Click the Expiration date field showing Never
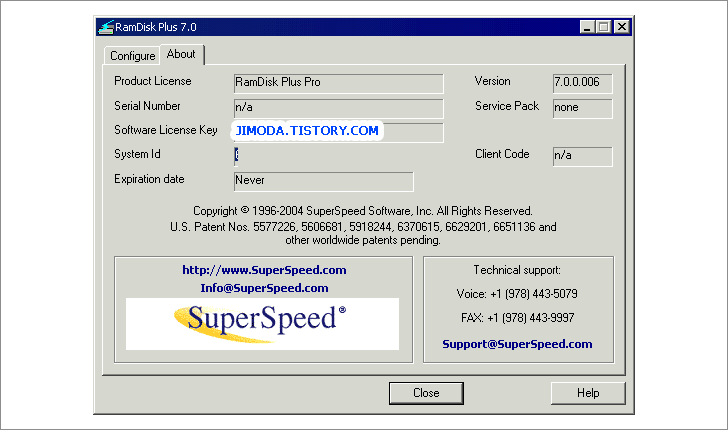Screen dimensions: 728x430 324,181
